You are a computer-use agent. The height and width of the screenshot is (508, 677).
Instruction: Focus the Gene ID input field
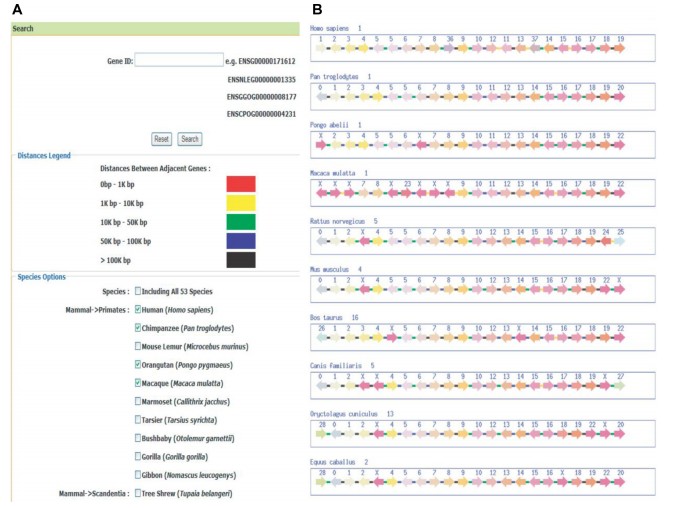pyautogui.click(x=180, y=60)
